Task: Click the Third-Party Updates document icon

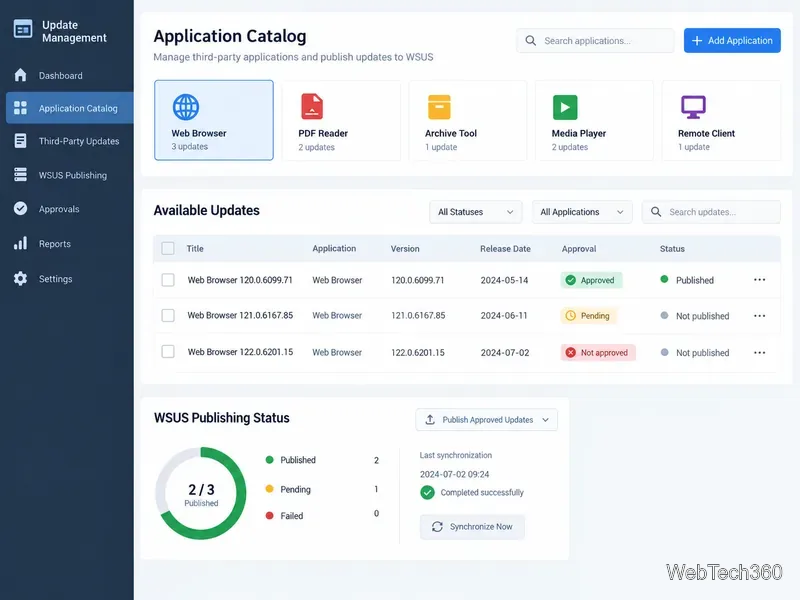Action: pyautogui.click(x=20, y=141)
